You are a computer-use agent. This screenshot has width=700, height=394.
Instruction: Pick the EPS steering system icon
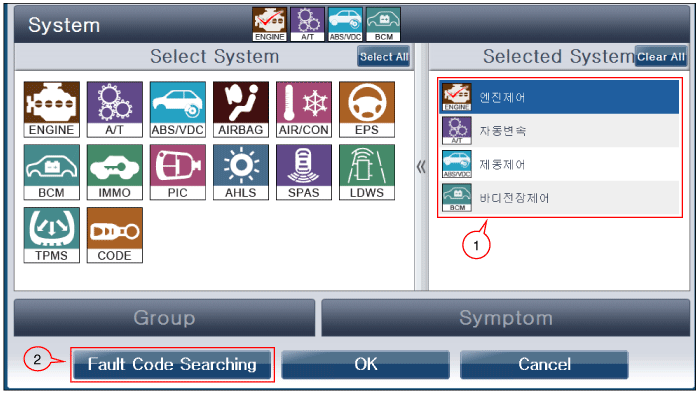pyautogui.click(x=367, y=109)
